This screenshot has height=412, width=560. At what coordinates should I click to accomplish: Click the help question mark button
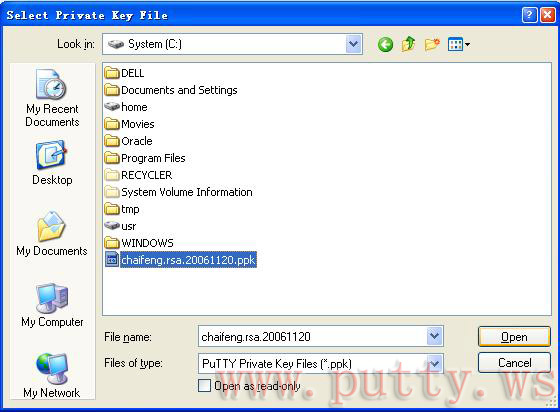[529, 15]
